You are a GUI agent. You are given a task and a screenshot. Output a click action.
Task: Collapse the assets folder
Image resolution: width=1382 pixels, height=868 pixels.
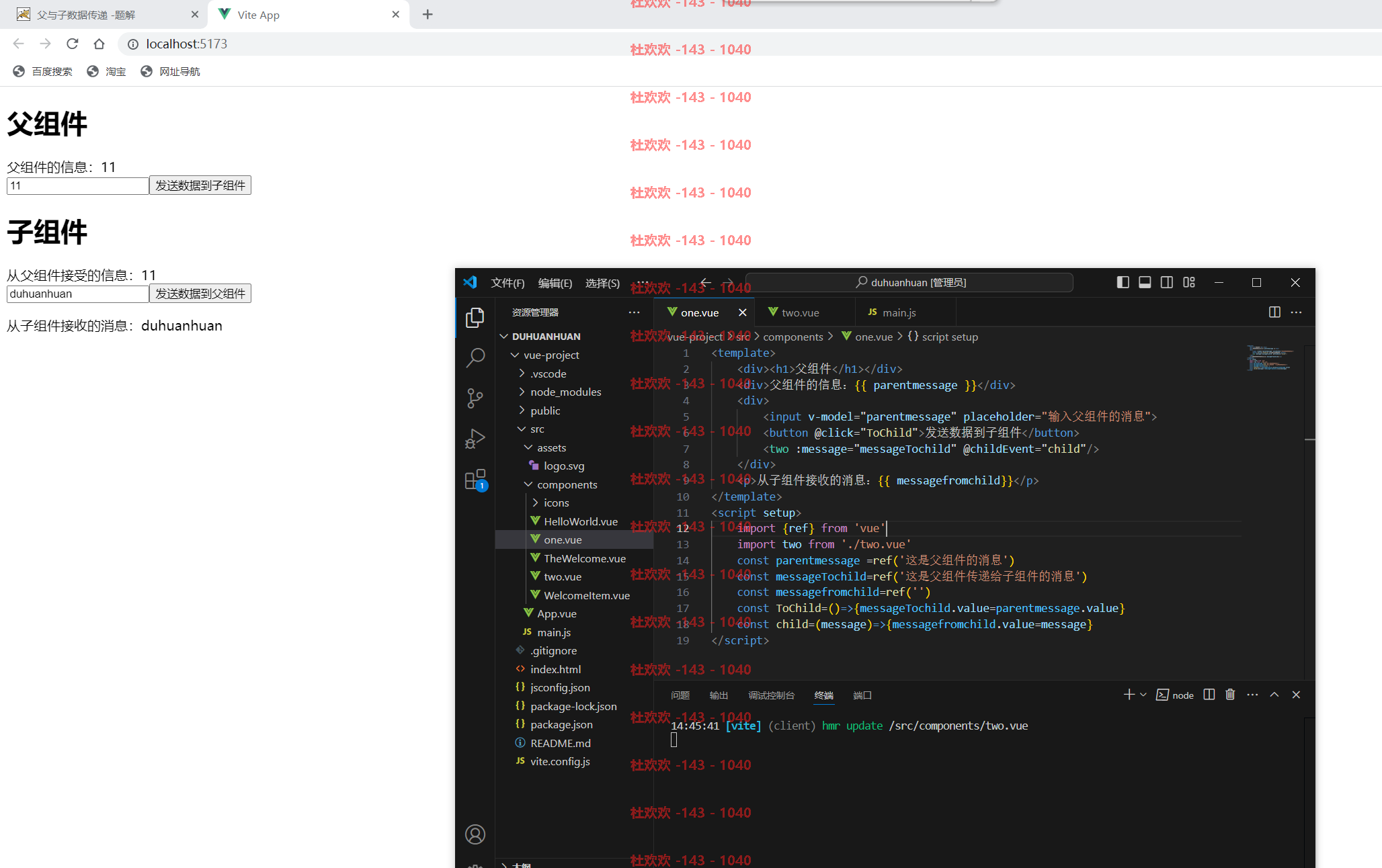tap(575, 447)
